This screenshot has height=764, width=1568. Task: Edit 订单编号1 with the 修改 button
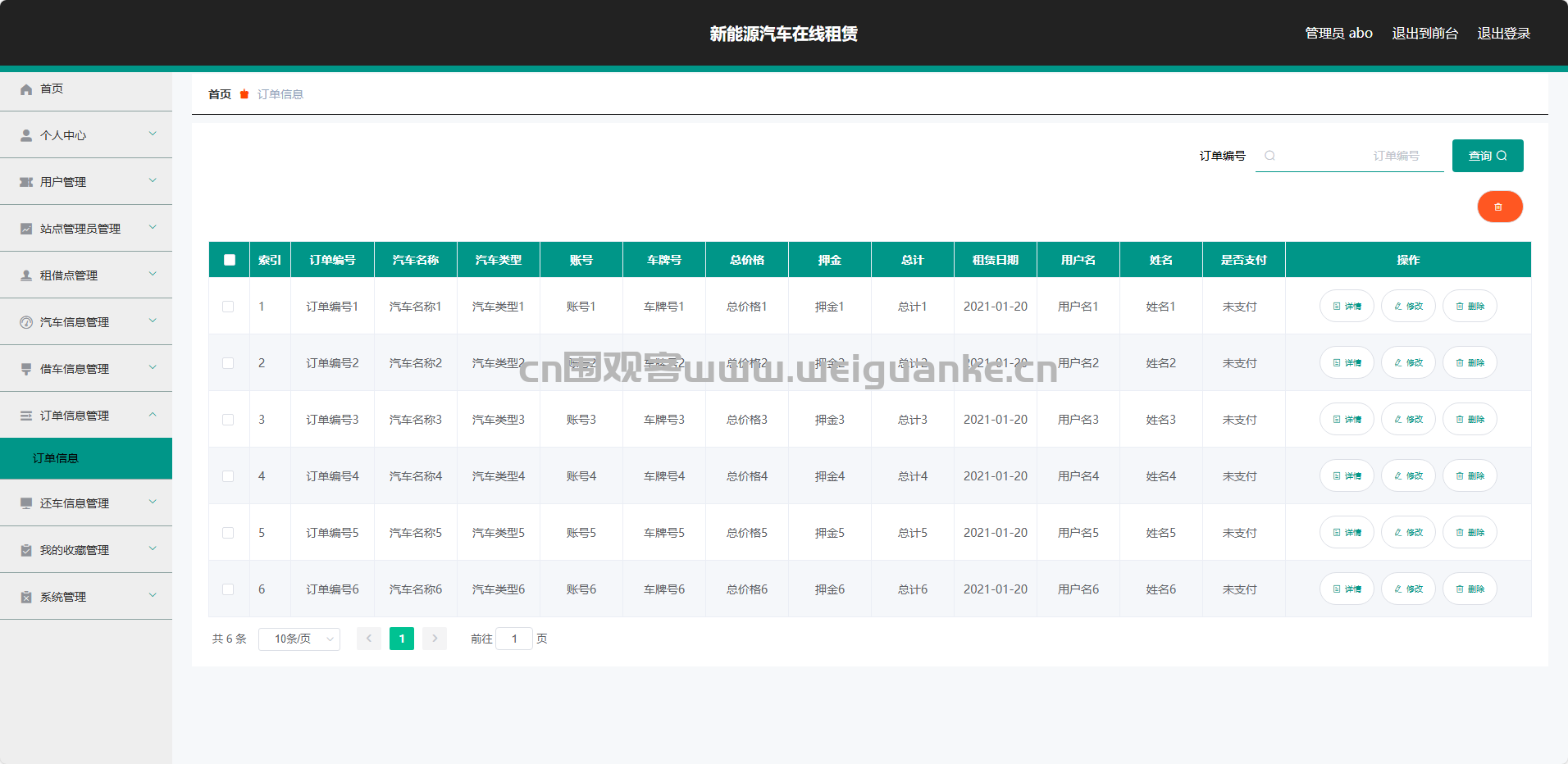pyautogui.click(x=1408, y=306)
